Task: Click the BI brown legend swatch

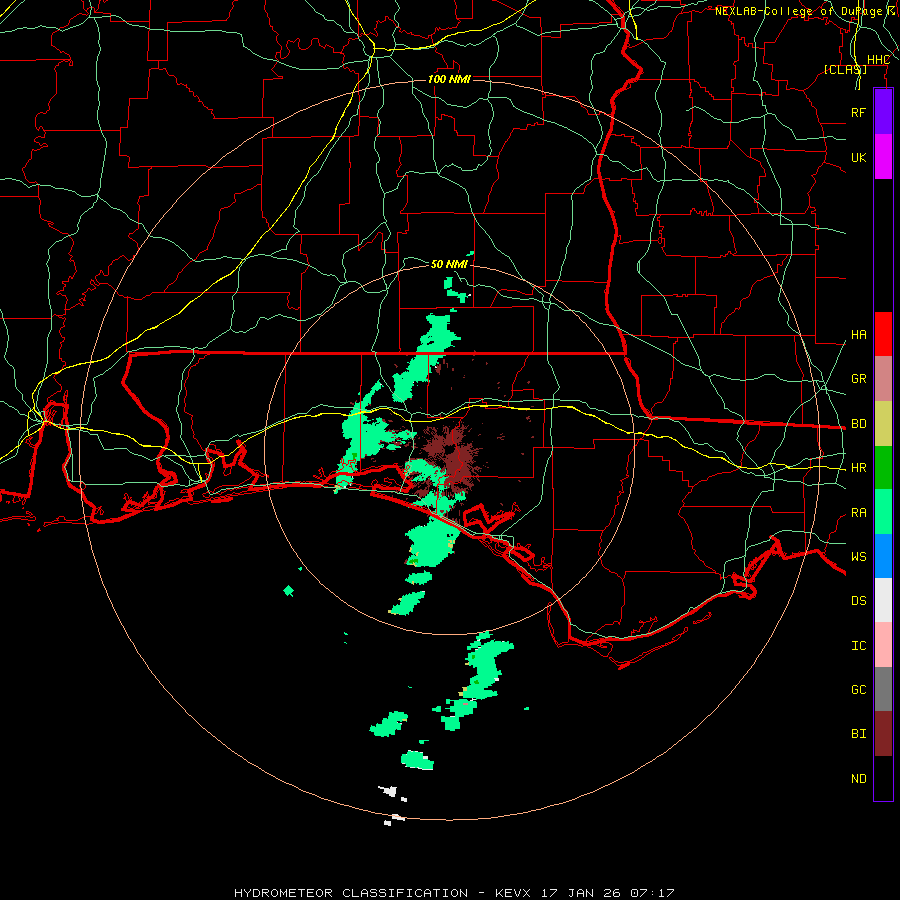Action: point(883,734)
